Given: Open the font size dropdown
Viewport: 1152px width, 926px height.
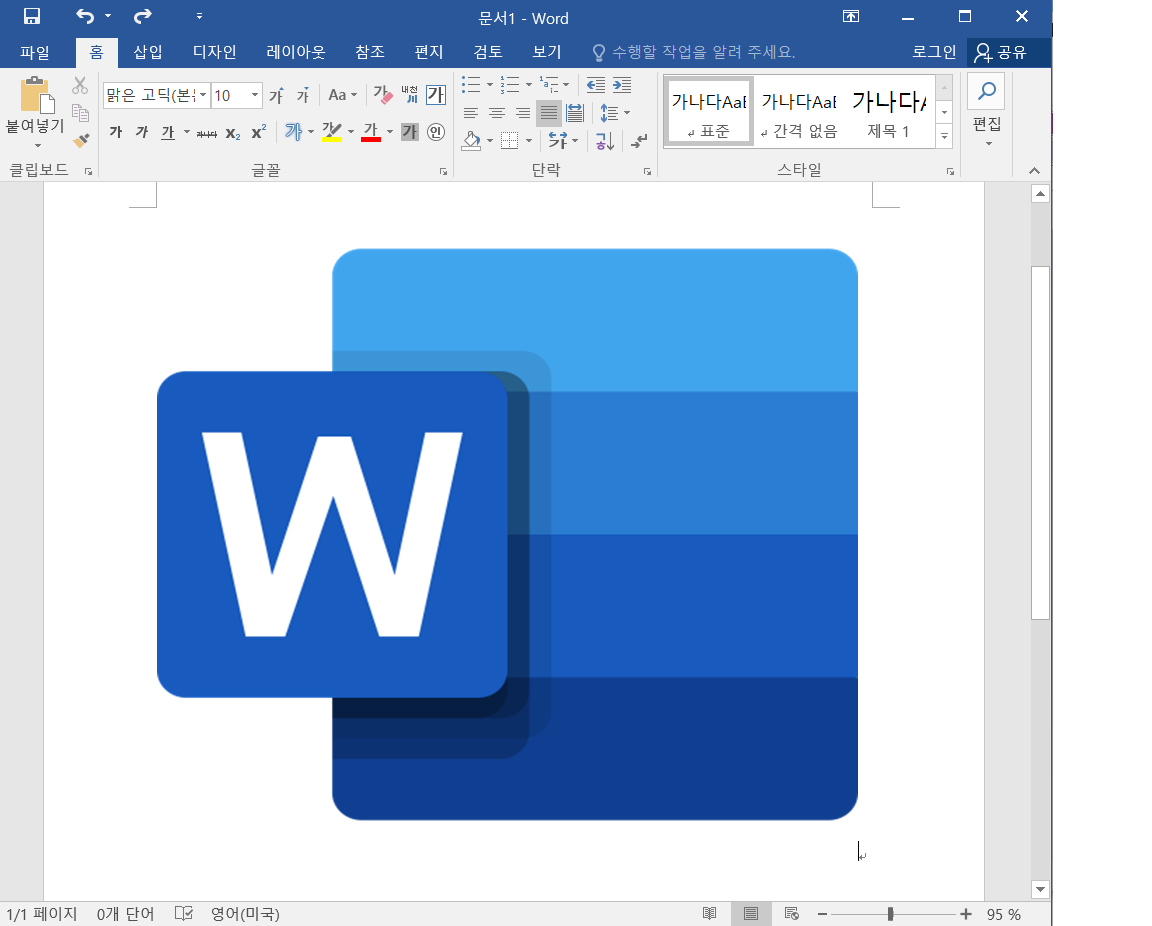Looking at the screenshot, I should tap(255, 96).
